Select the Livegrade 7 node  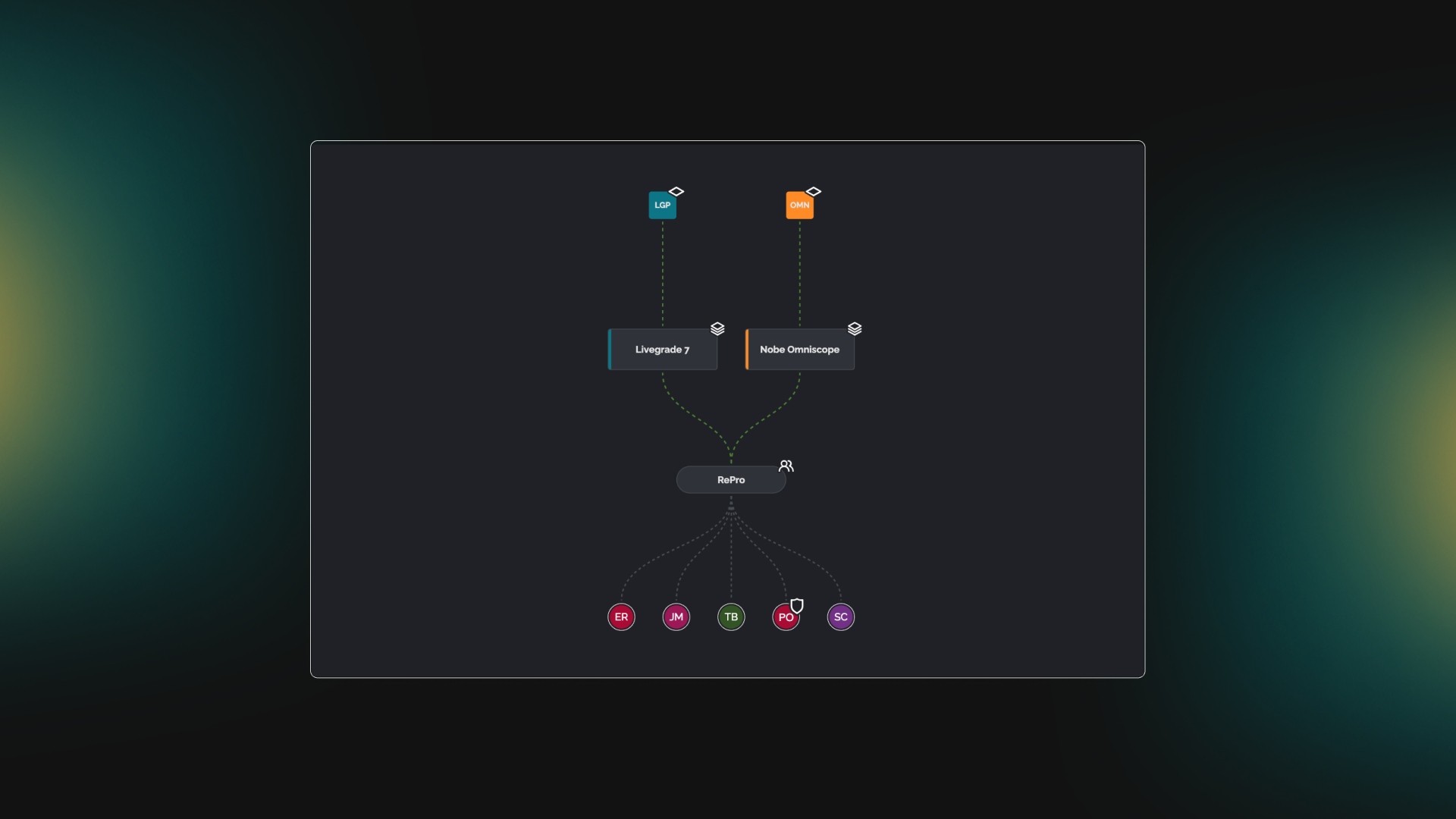pyautogui.click(x=663, y=350)
